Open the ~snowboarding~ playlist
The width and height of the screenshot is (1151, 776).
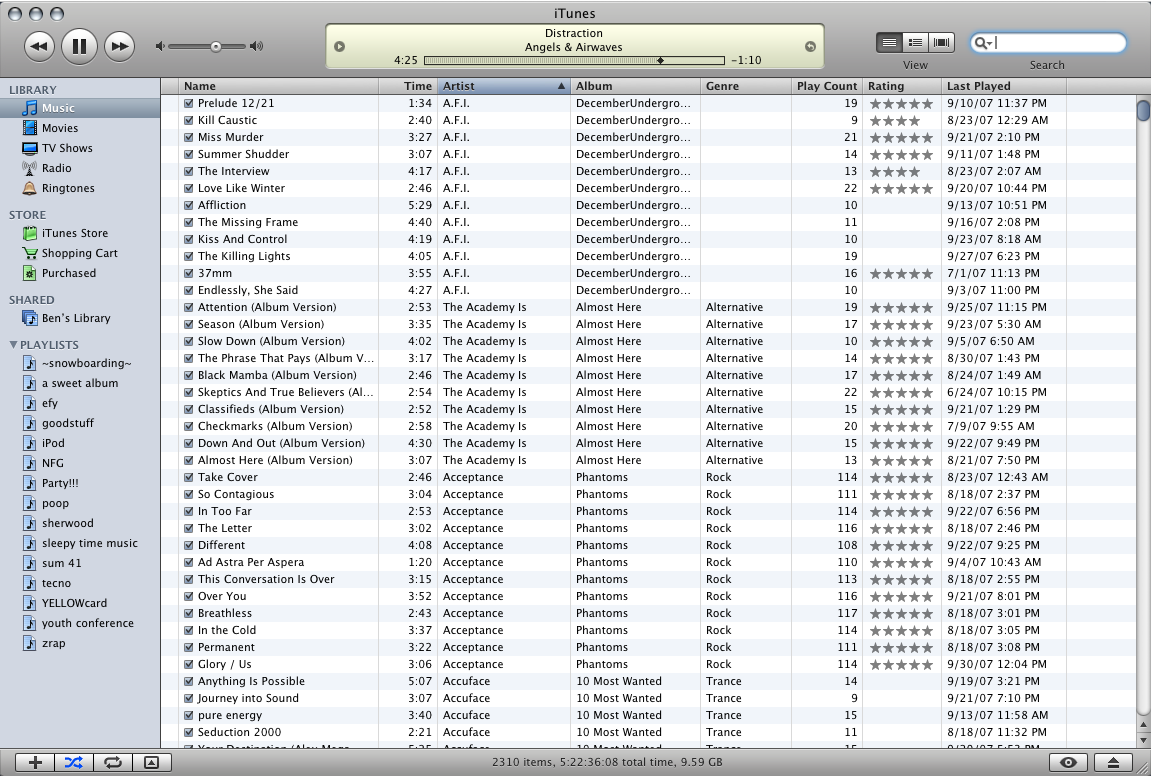80,363
